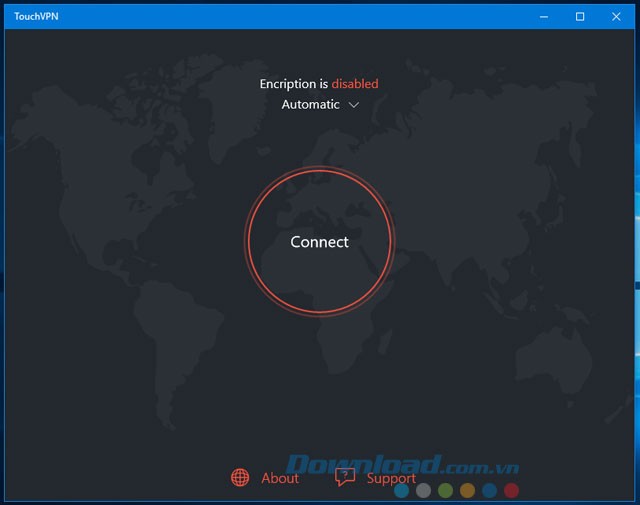Image resolution: width=640 pixels, height=505 pixels.
Task: Open the About text link
Action: click(x=280, y=478)
